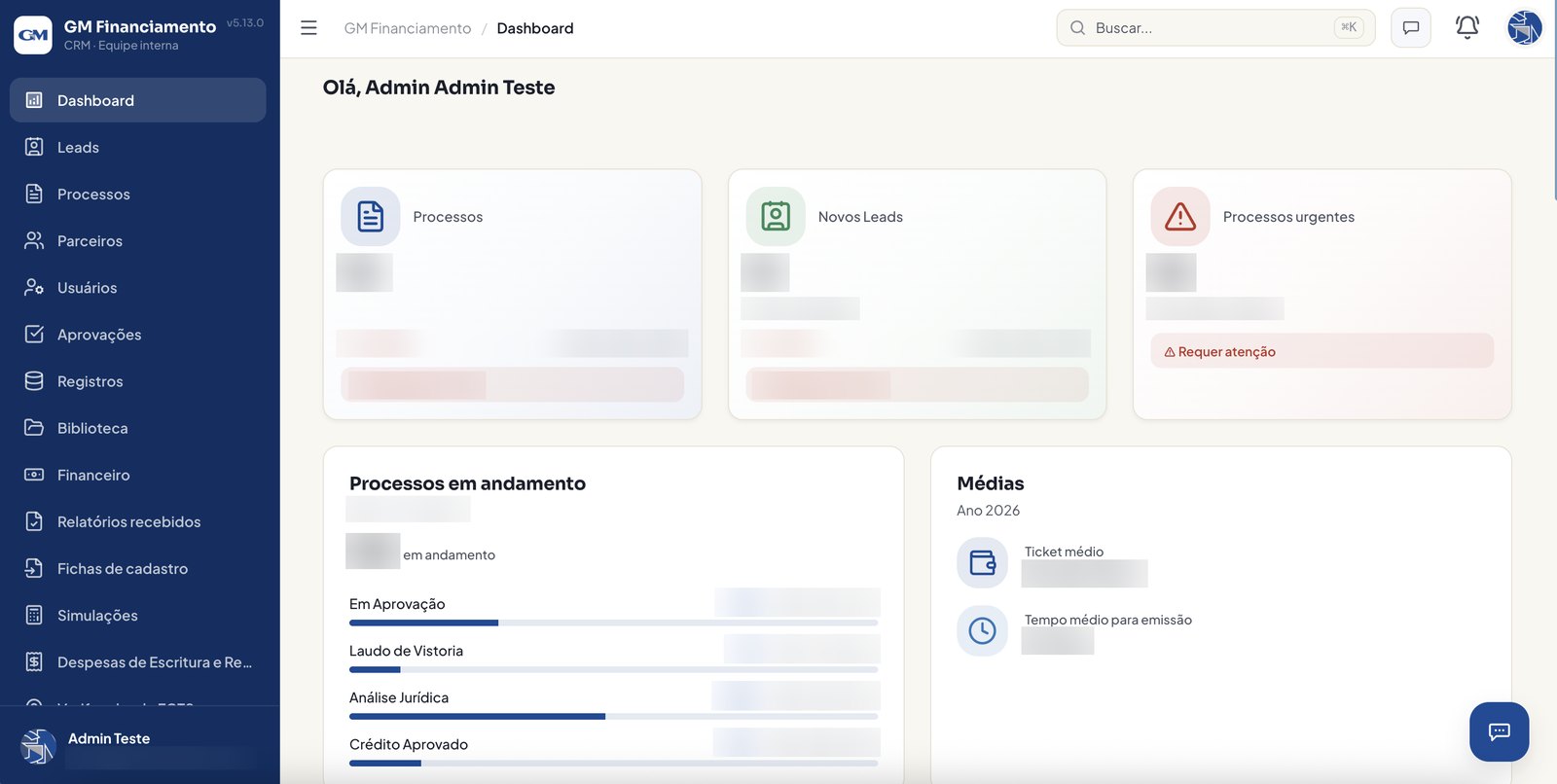Click the Em Aprovação progress bar
This screenshot has height=784, width=1557.
tap(614, 623)
